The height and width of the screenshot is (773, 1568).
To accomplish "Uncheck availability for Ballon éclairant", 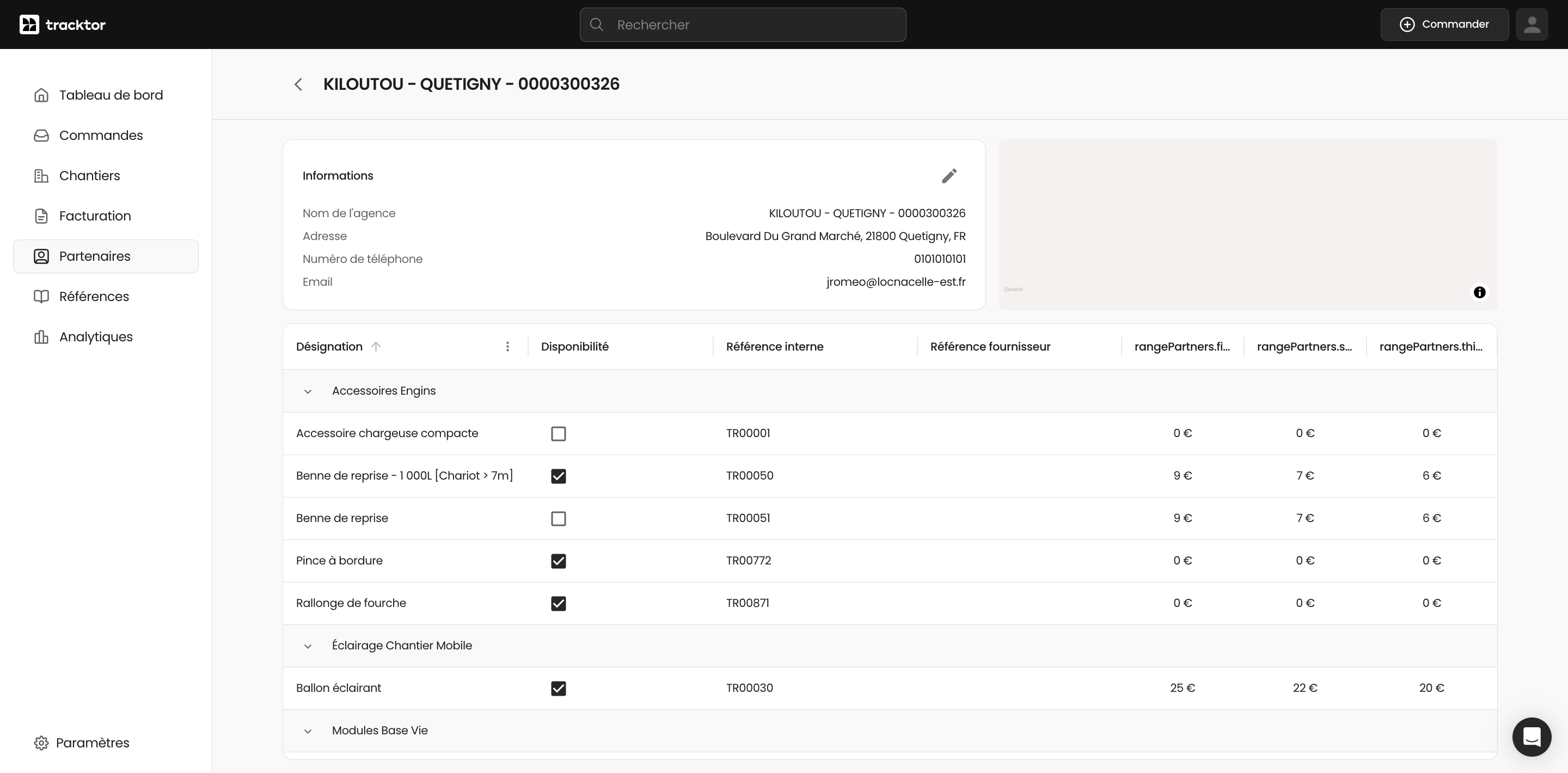I will point(558,688).
